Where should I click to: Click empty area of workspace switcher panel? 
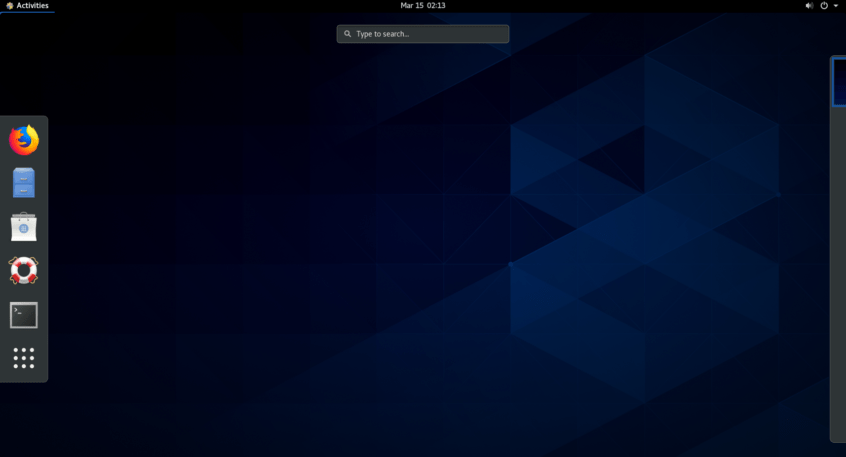coord(839,270)
